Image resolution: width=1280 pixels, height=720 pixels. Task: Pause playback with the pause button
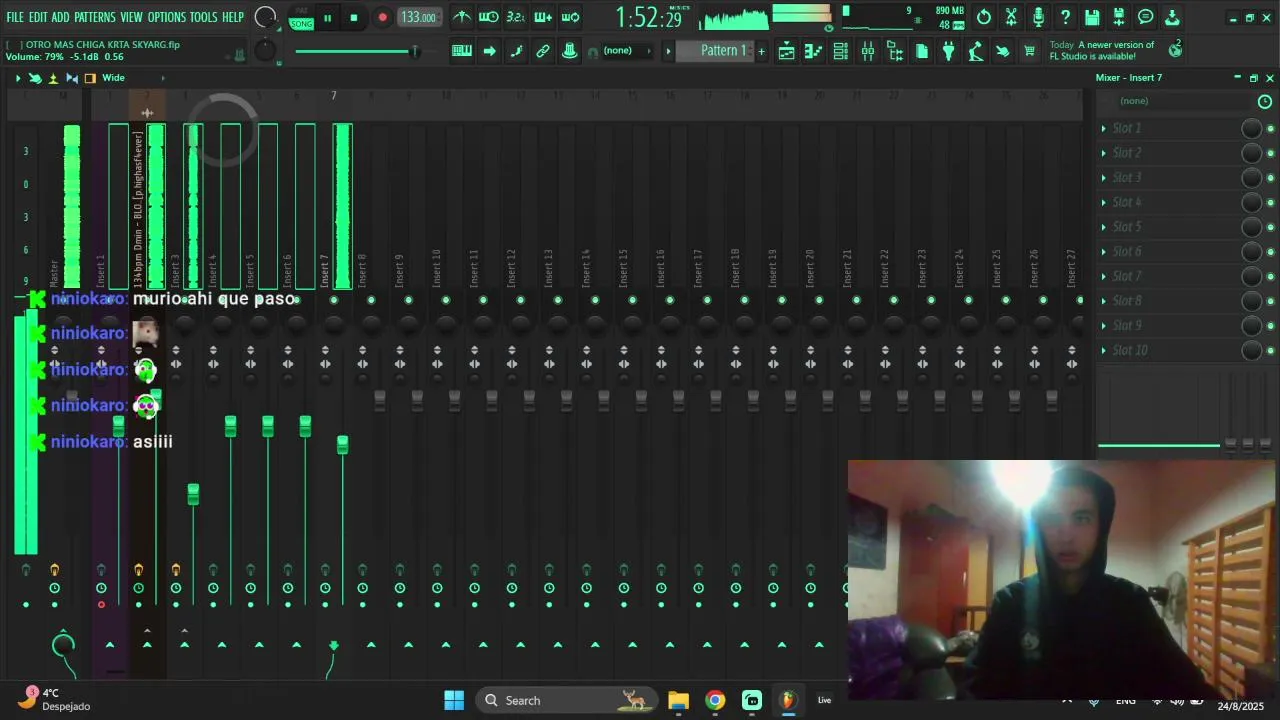click(x=327, y=18)
